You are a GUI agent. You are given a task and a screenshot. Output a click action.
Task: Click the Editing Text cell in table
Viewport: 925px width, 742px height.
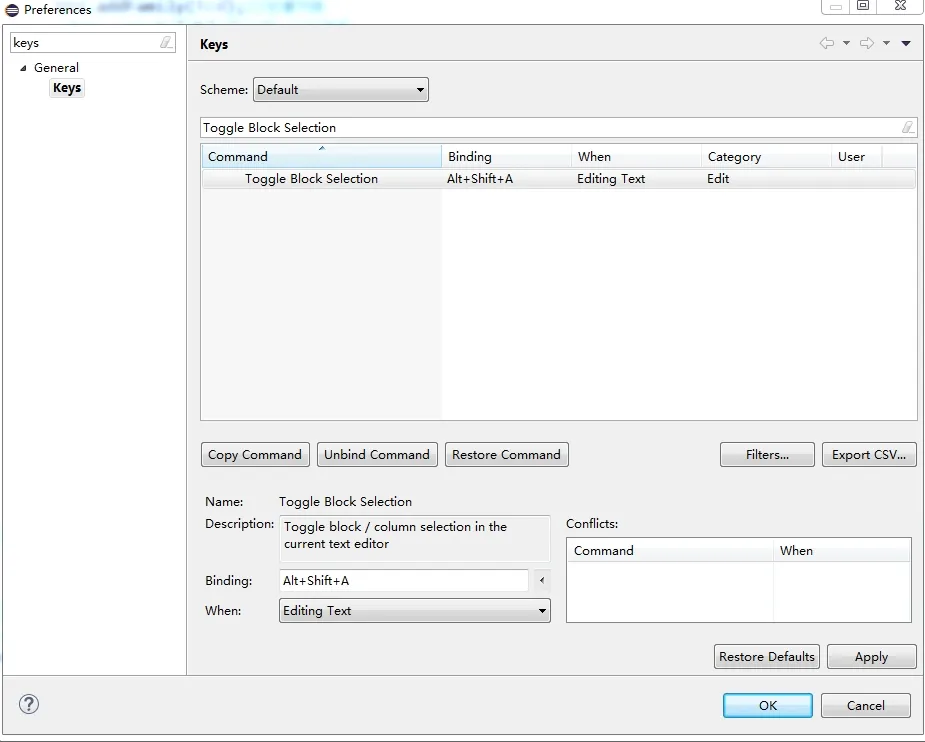pyautogui.click(x=611, y=179)
